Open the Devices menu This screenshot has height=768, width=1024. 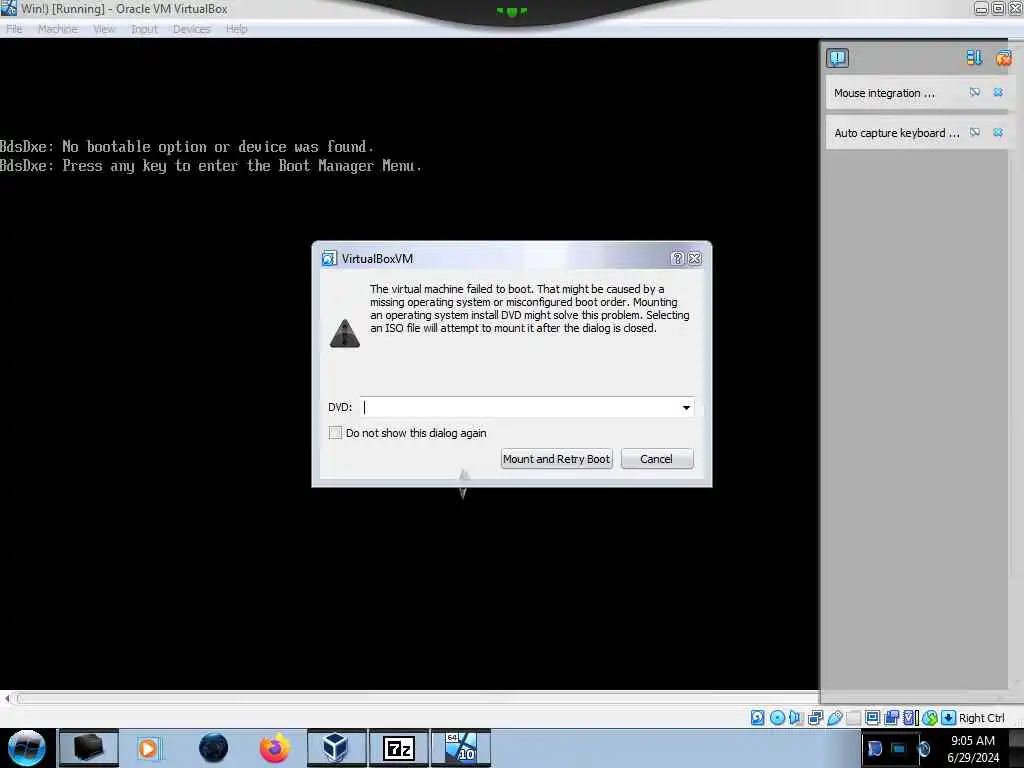[192, 29]
